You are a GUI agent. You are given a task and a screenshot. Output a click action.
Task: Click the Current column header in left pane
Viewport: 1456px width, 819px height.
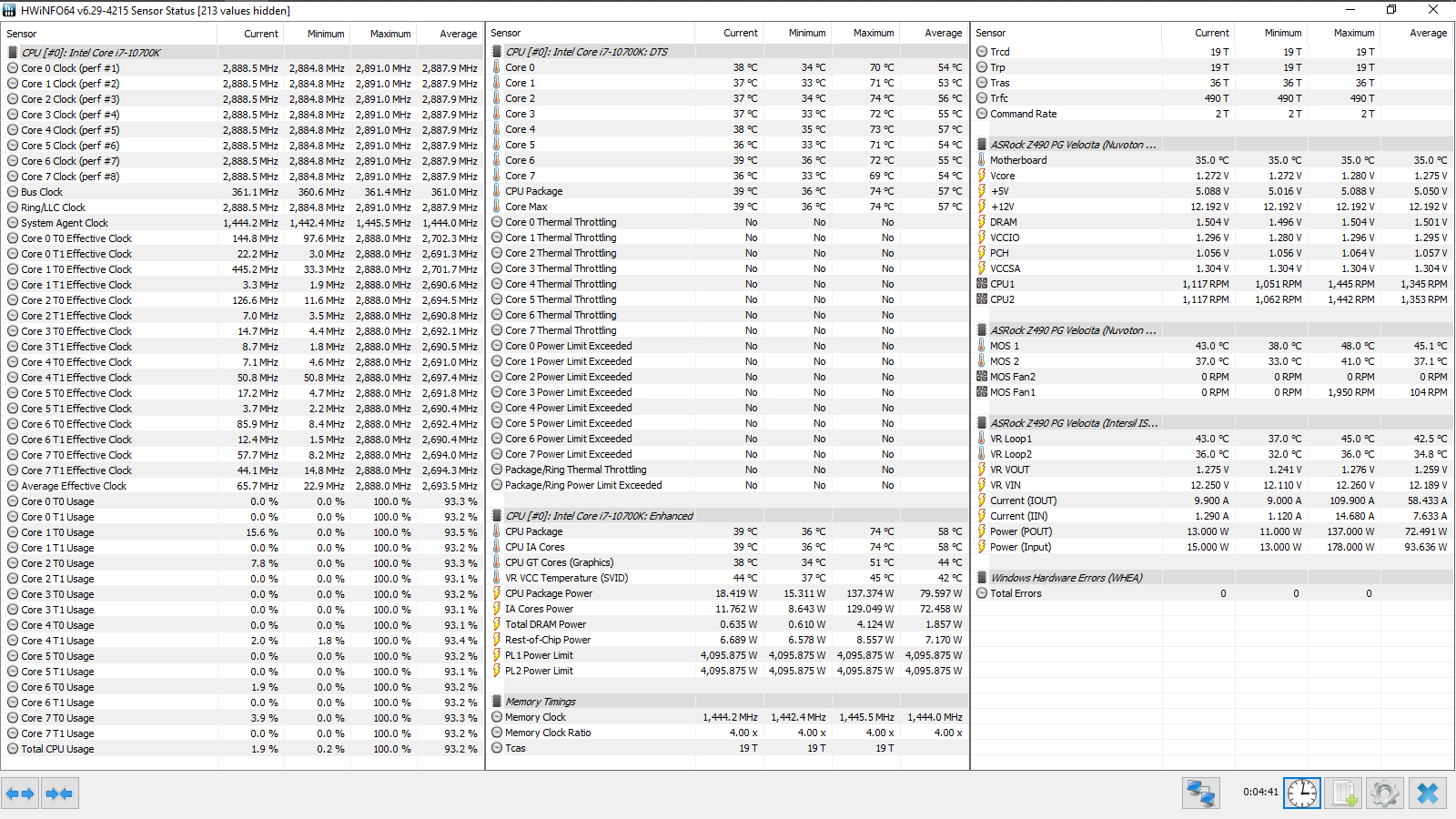coord(250,34)
